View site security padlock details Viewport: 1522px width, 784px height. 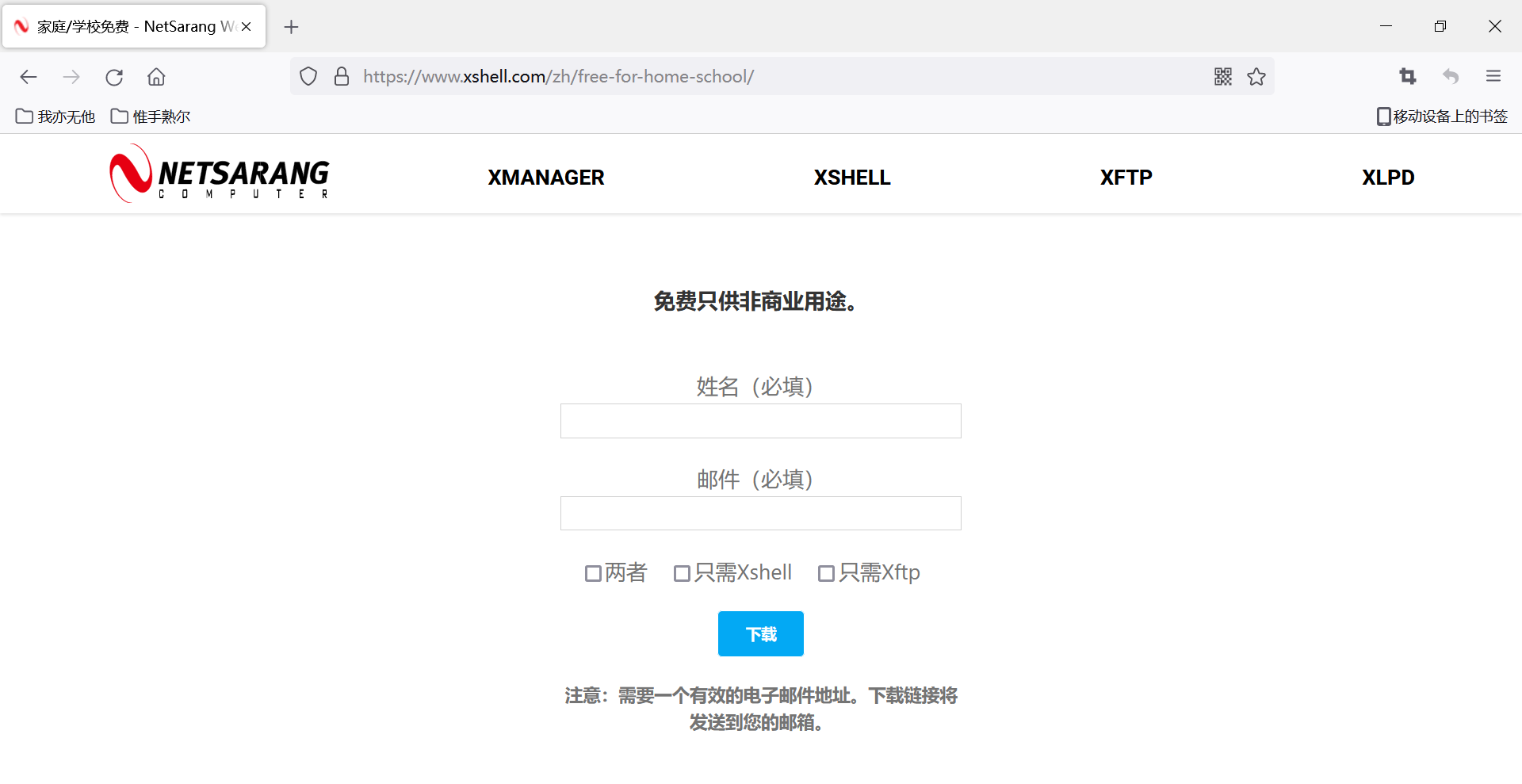pos(342,77)
